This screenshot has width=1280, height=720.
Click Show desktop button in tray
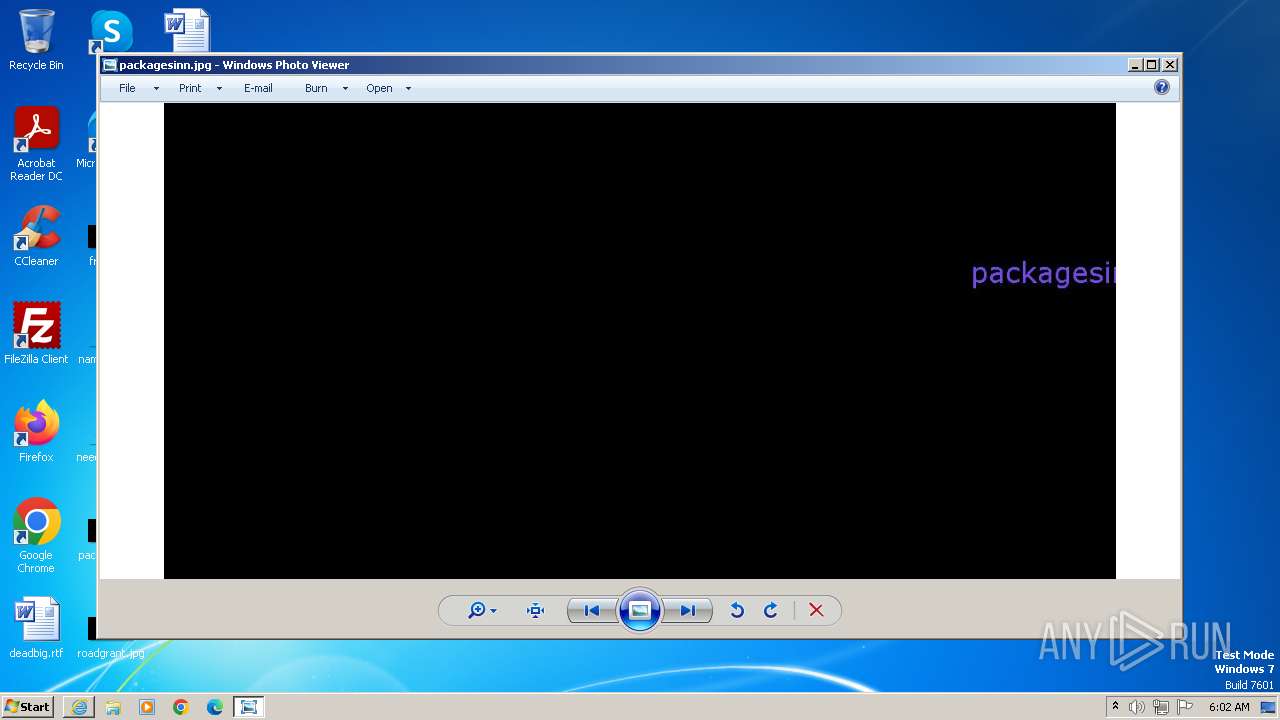click(1267, 707)
